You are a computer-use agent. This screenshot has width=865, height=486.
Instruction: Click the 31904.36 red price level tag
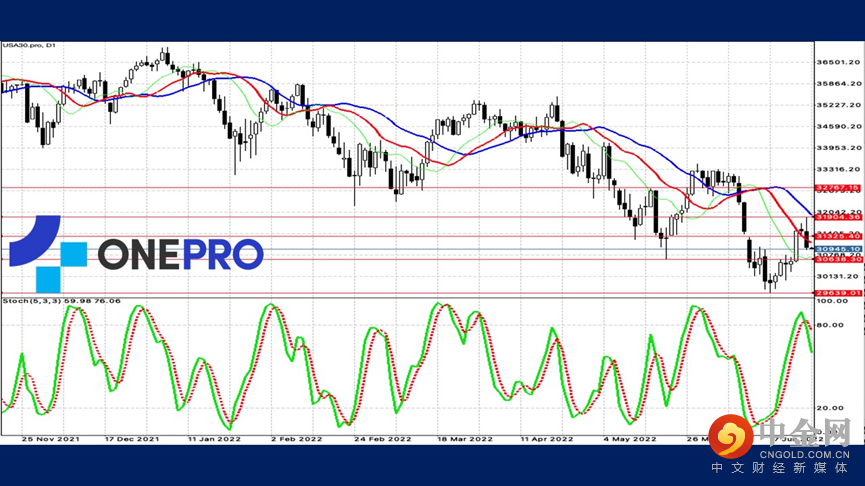pyautogui.click(x=838, y=217)
